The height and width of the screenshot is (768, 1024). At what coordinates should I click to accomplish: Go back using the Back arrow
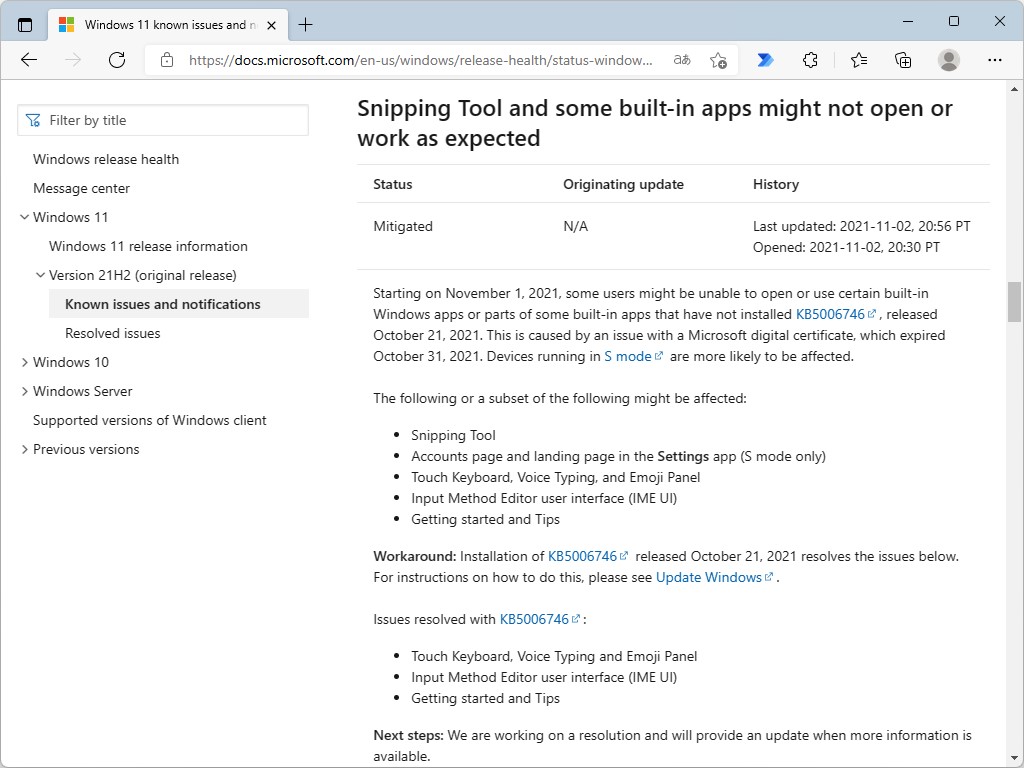[x=29, y=60]
